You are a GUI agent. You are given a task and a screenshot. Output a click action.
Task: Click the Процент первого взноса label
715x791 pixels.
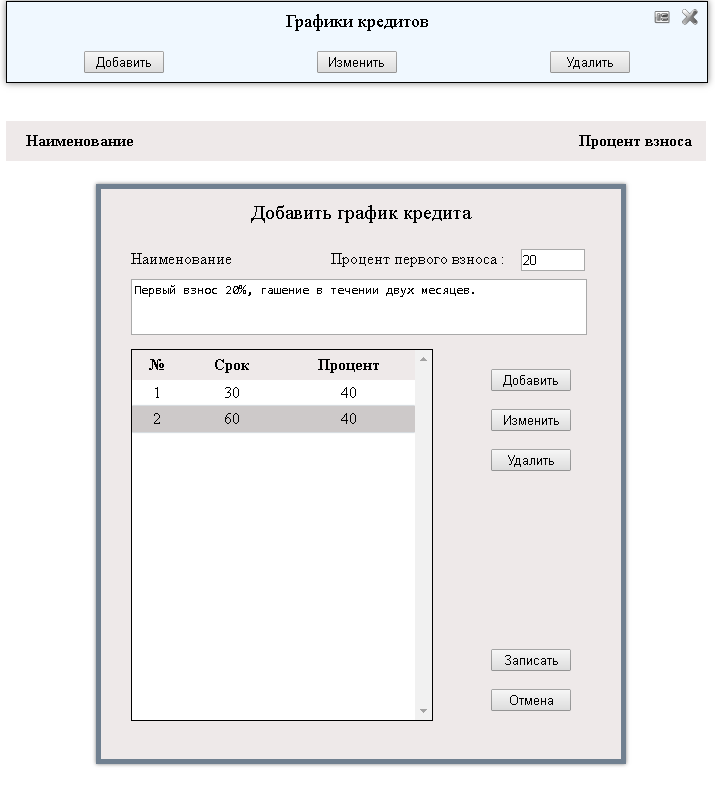click(417, 259)
